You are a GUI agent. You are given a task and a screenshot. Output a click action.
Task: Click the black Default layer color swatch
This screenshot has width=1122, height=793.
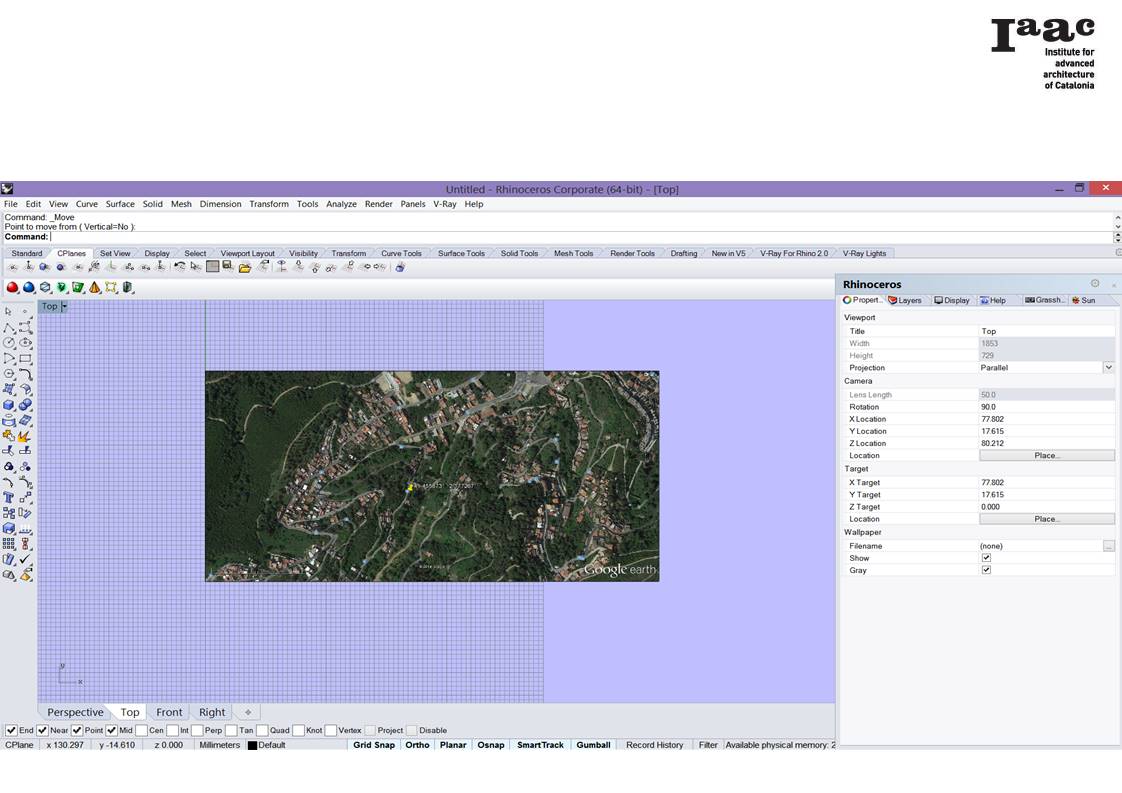[252, 745]
